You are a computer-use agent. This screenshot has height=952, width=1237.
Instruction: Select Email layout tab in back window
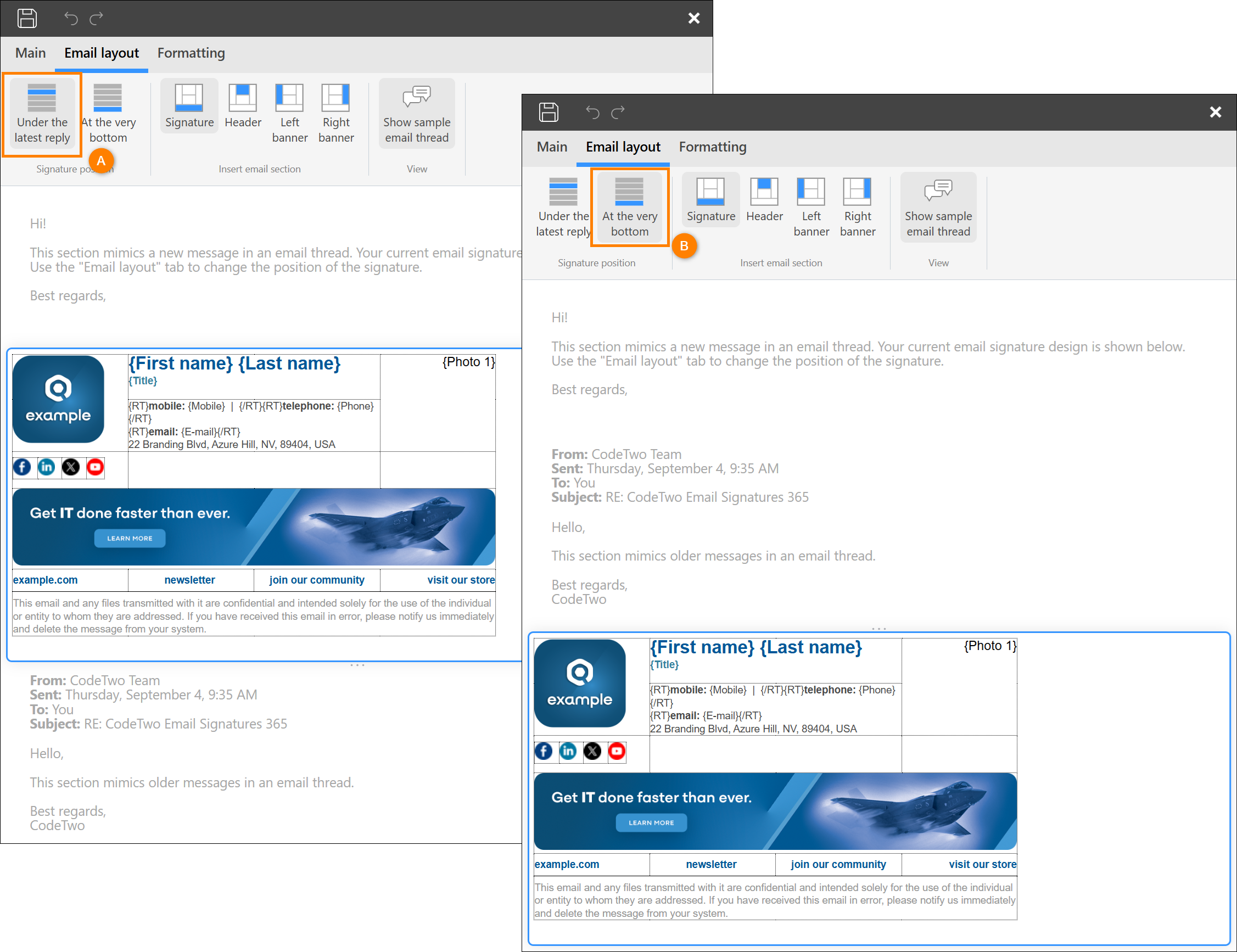pyautogui.click(x=102, y=53)
